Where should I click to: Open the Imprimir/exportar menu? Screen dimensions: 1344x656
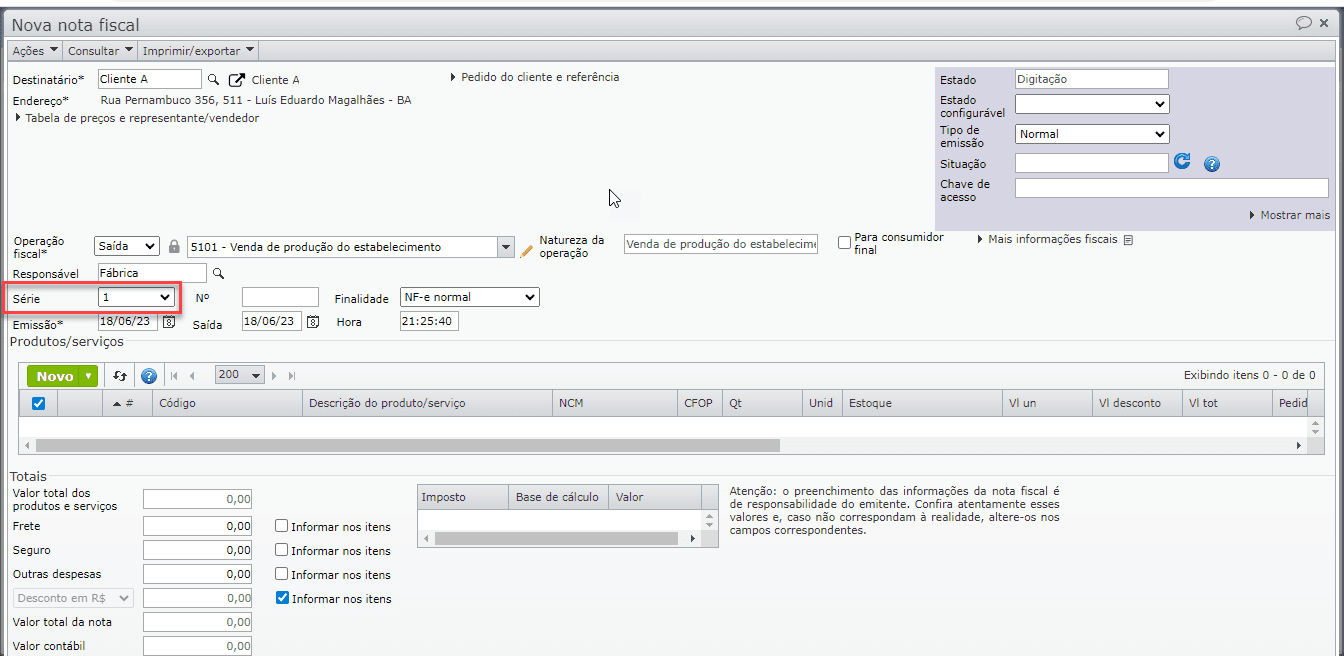(198, 50)
